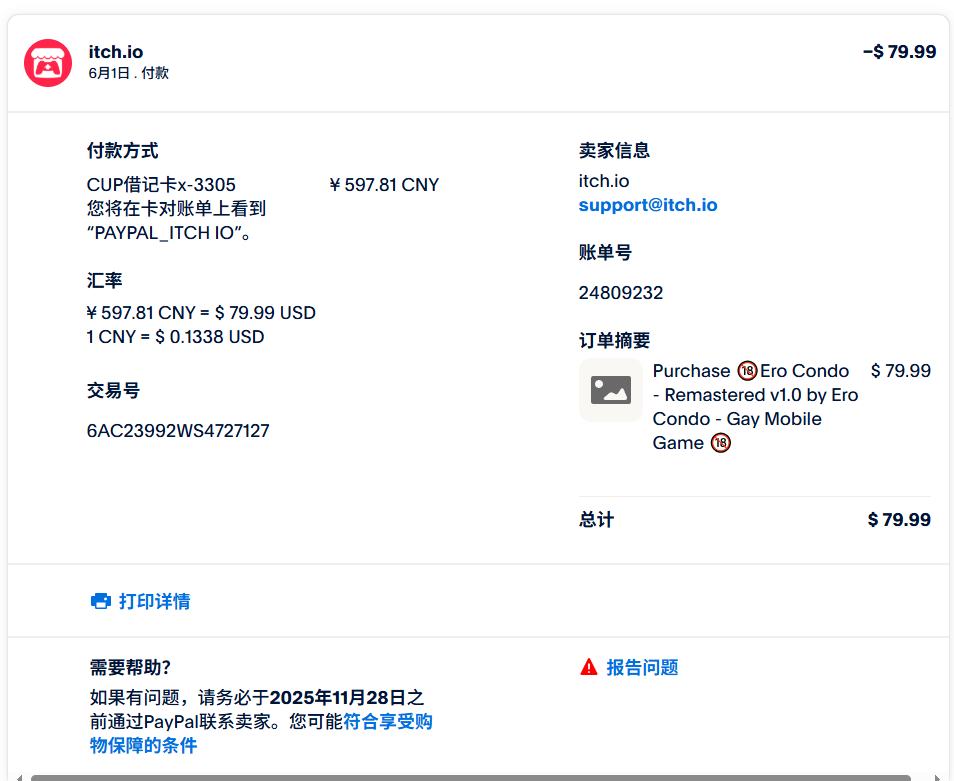954x781 pixels.
Task: Click the 交易号 heading
Action: point(113,390)
